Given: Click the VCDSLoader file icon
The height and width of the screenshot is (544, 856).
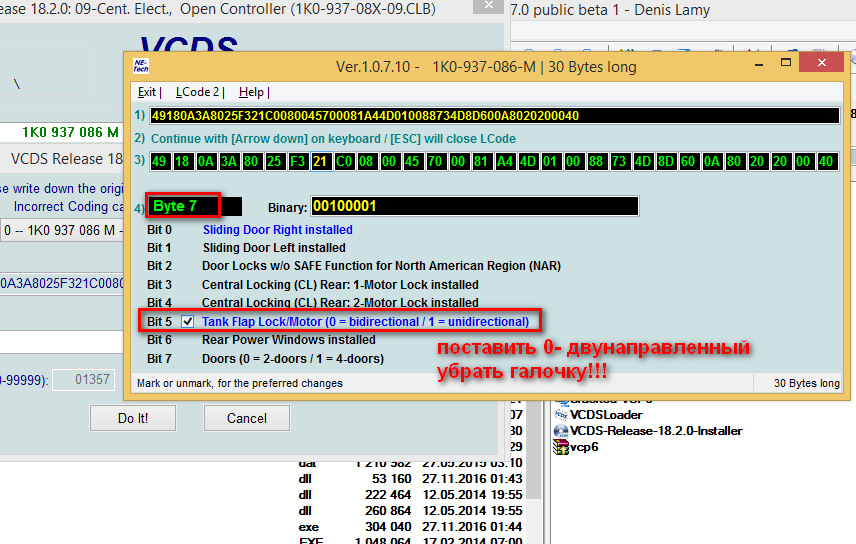Looking at the screenshot, I should tap(561, 415).
